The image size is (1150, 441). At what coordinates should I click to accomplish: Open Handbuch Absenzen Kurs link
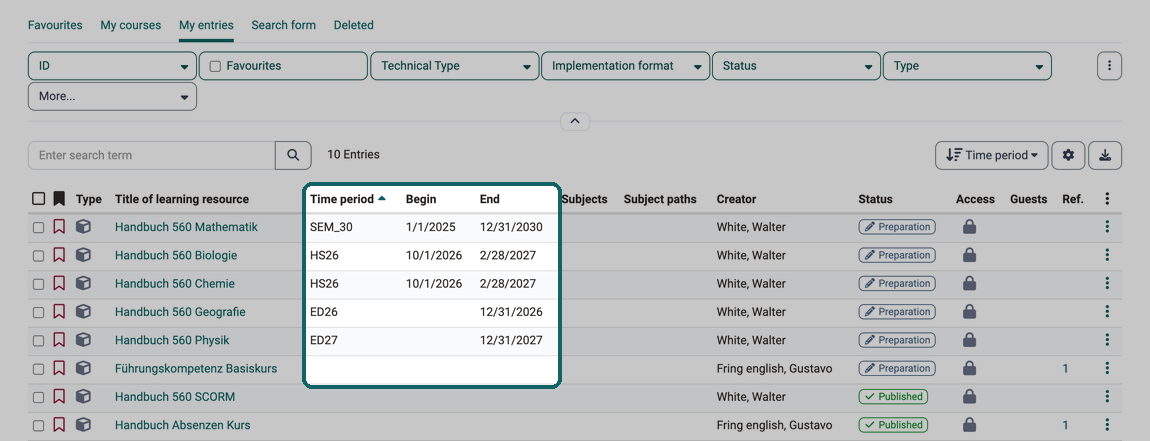click(183, 425)
